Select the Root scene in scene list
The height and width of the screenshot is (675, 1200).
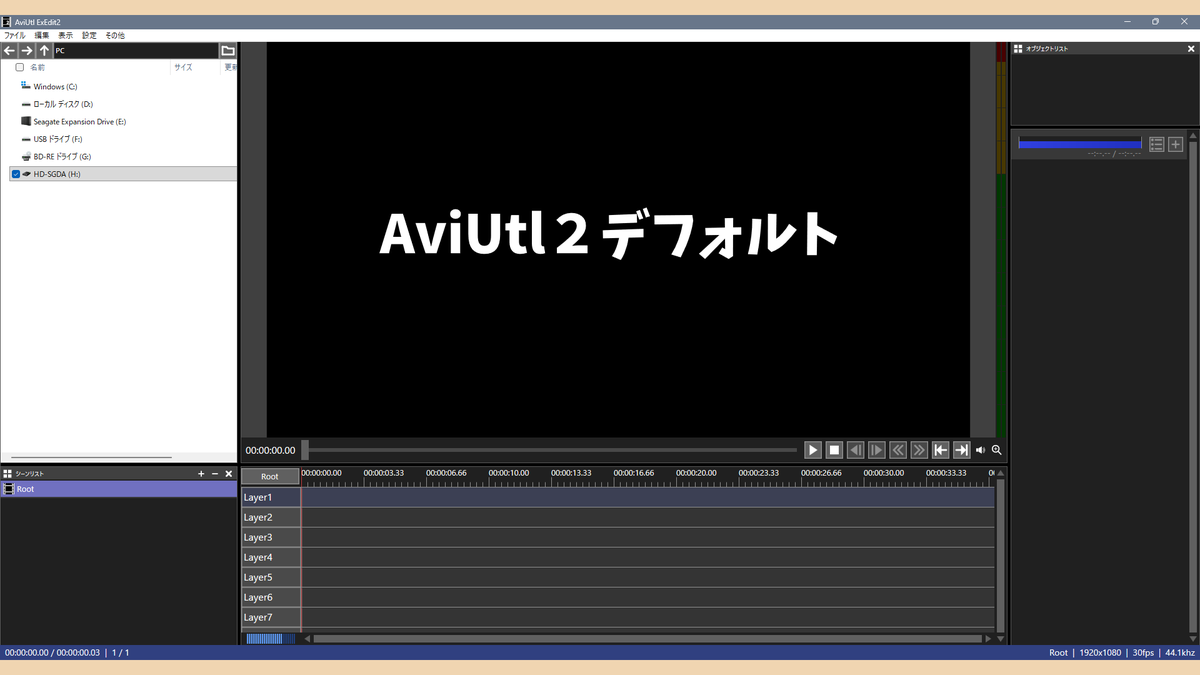click(119, 489)
